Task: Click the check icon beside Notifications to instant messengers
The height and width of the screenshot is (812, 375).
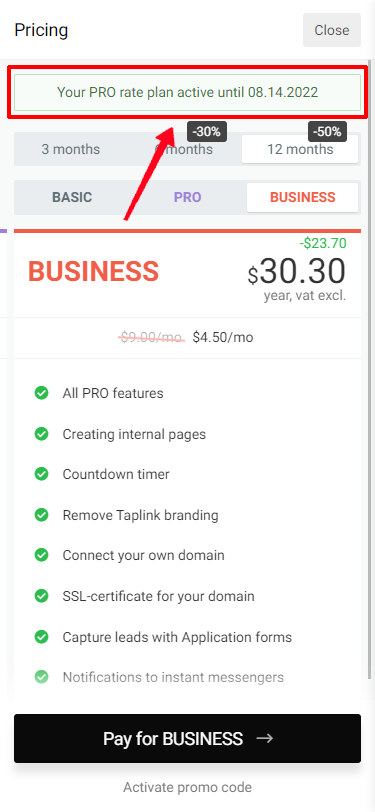Action: (x=41, y=677)
